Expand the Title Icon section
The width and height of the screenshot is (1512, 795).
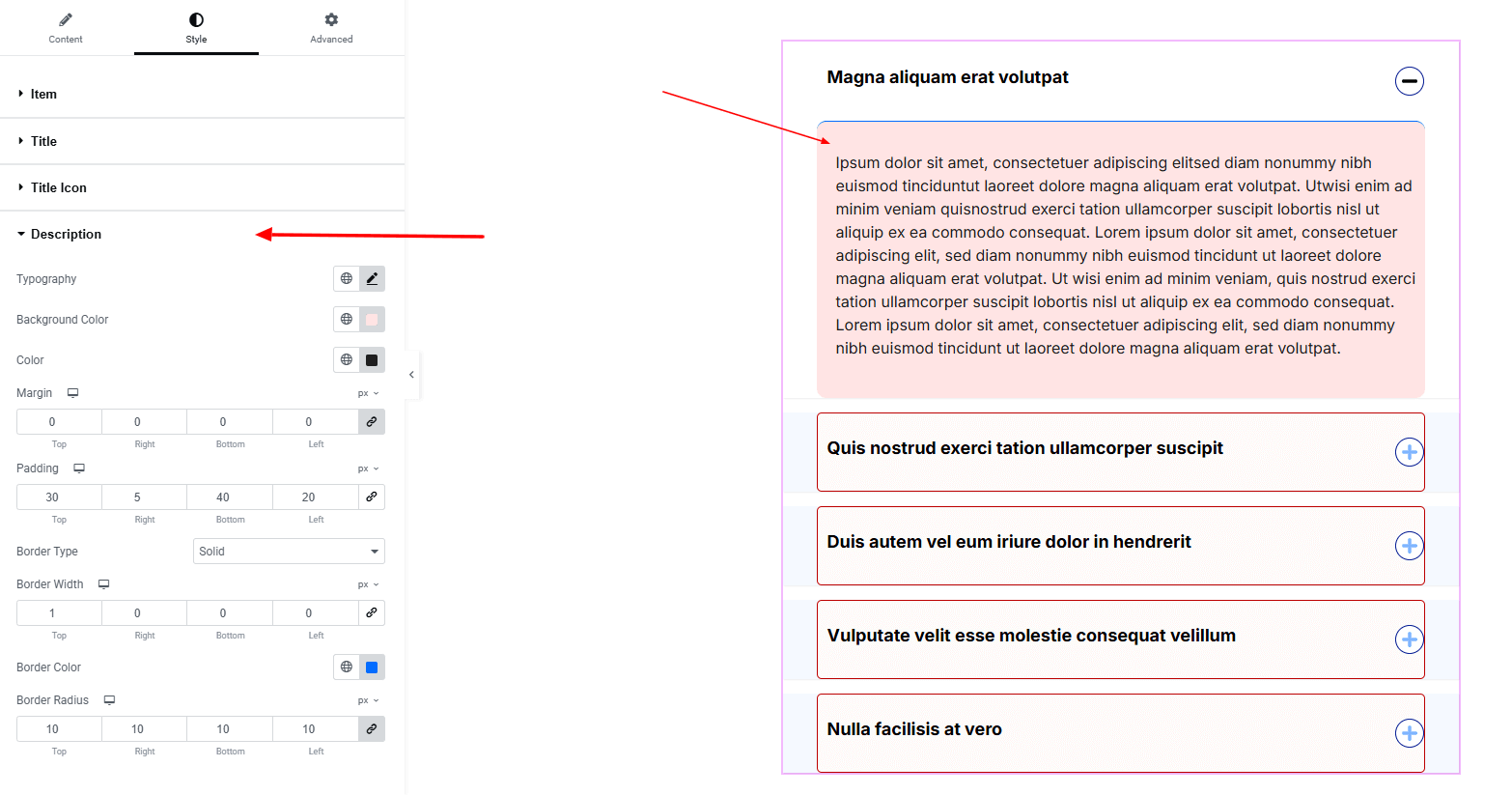point(58,187)
